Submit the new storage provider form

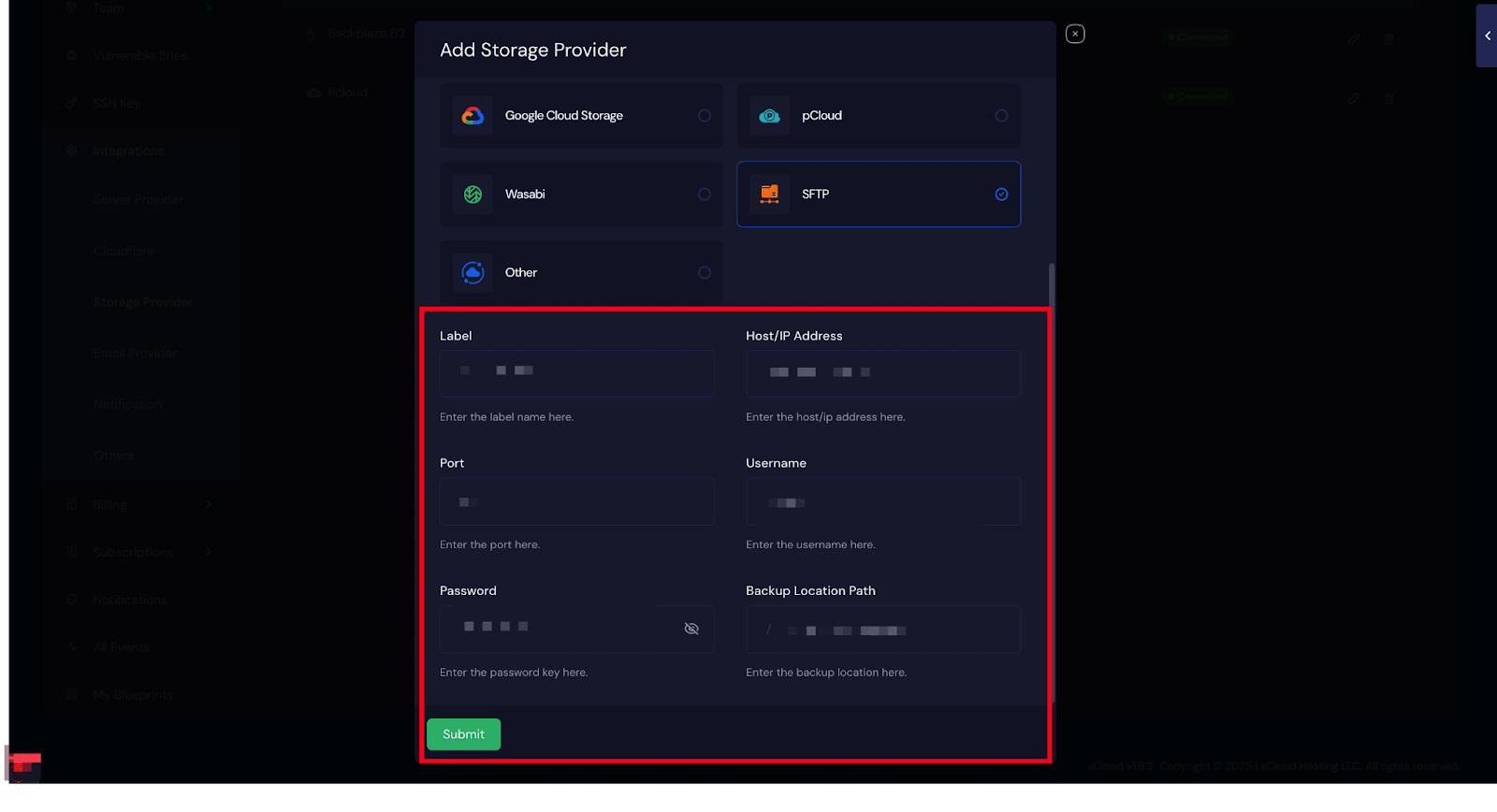(x=463, y=734)
